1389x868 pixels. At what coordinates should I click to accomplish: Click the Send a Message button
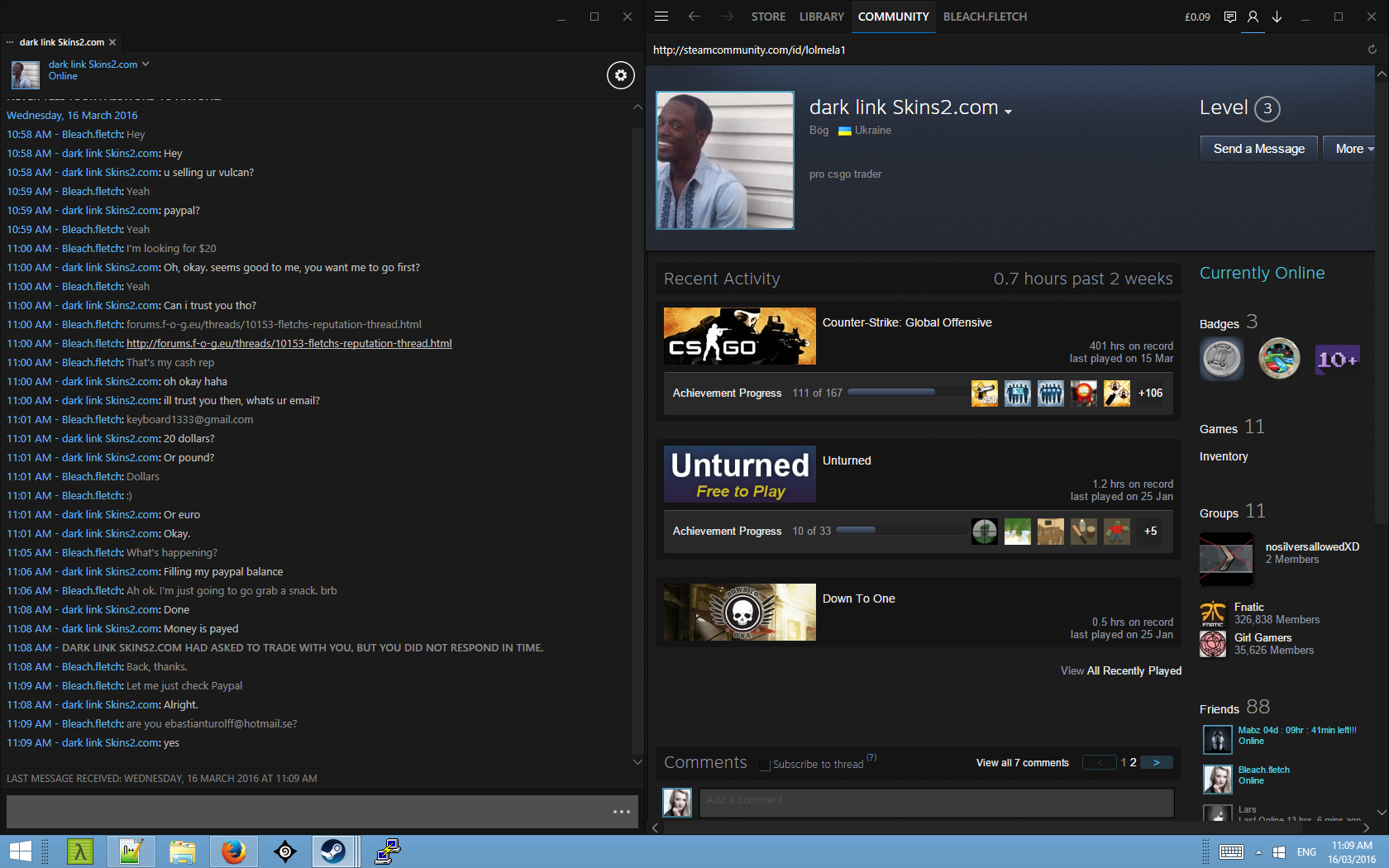tap(1258, 149)
